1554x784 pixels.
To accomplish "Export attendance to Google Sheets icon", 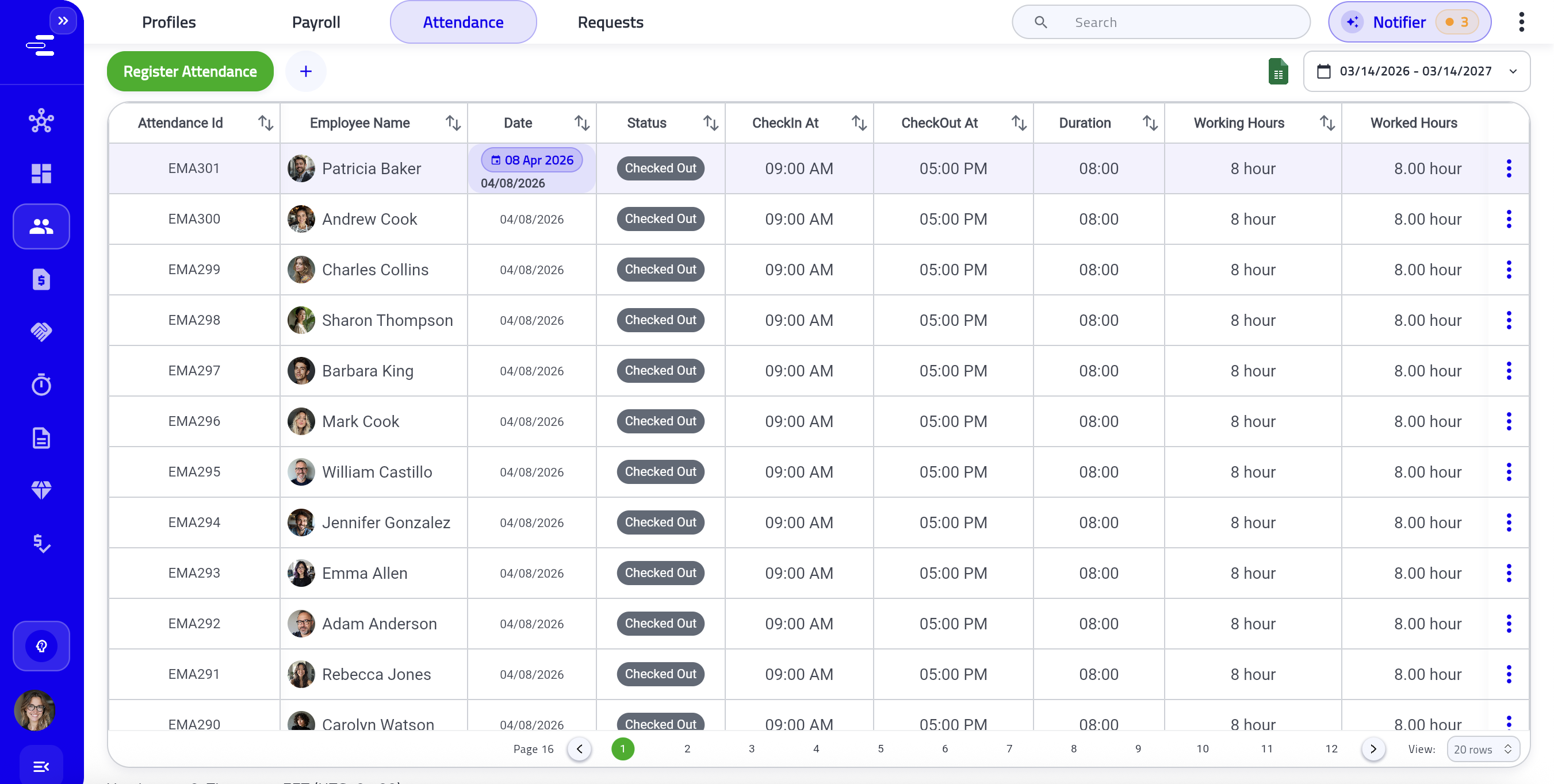I will (x=1278, y=72).
